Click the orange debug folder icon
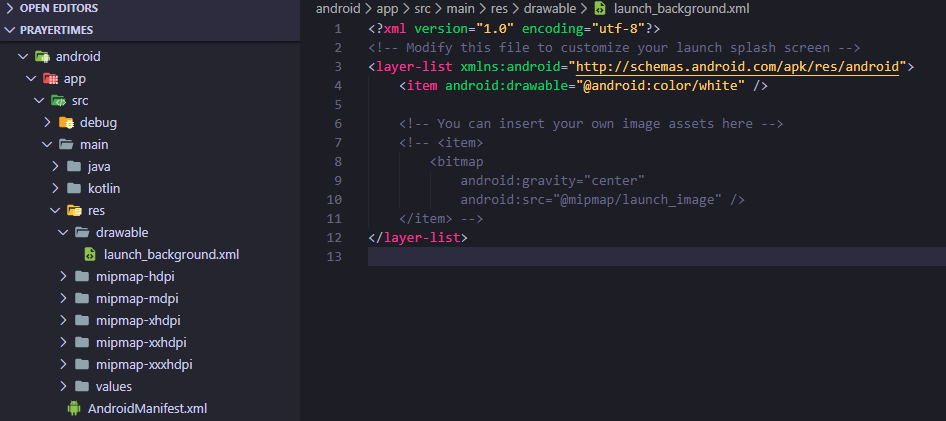 (x=66, y=123)
